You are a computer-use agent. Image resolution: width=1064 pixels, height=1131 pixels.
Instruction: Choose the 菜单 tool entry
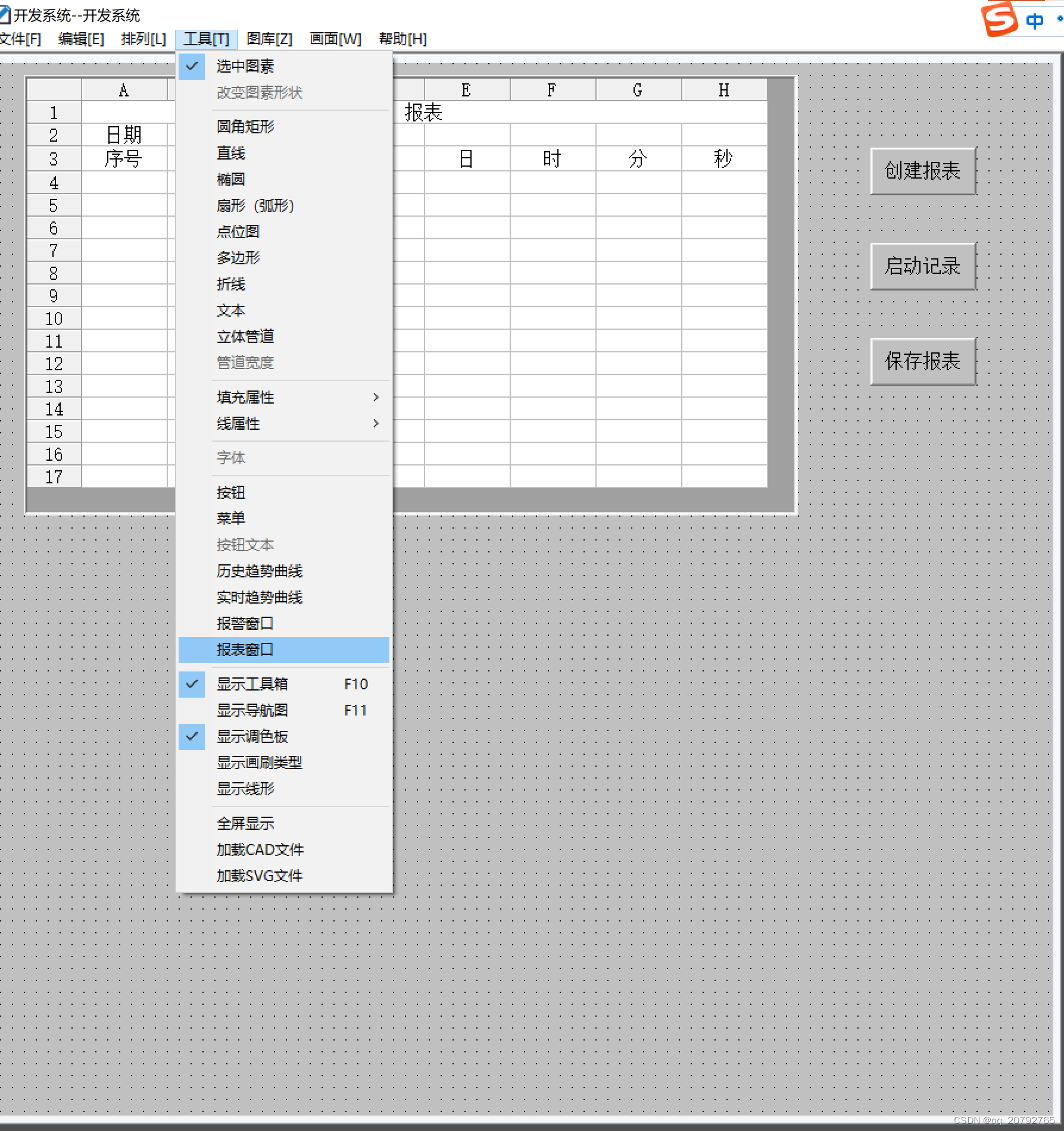click(284, 518)
